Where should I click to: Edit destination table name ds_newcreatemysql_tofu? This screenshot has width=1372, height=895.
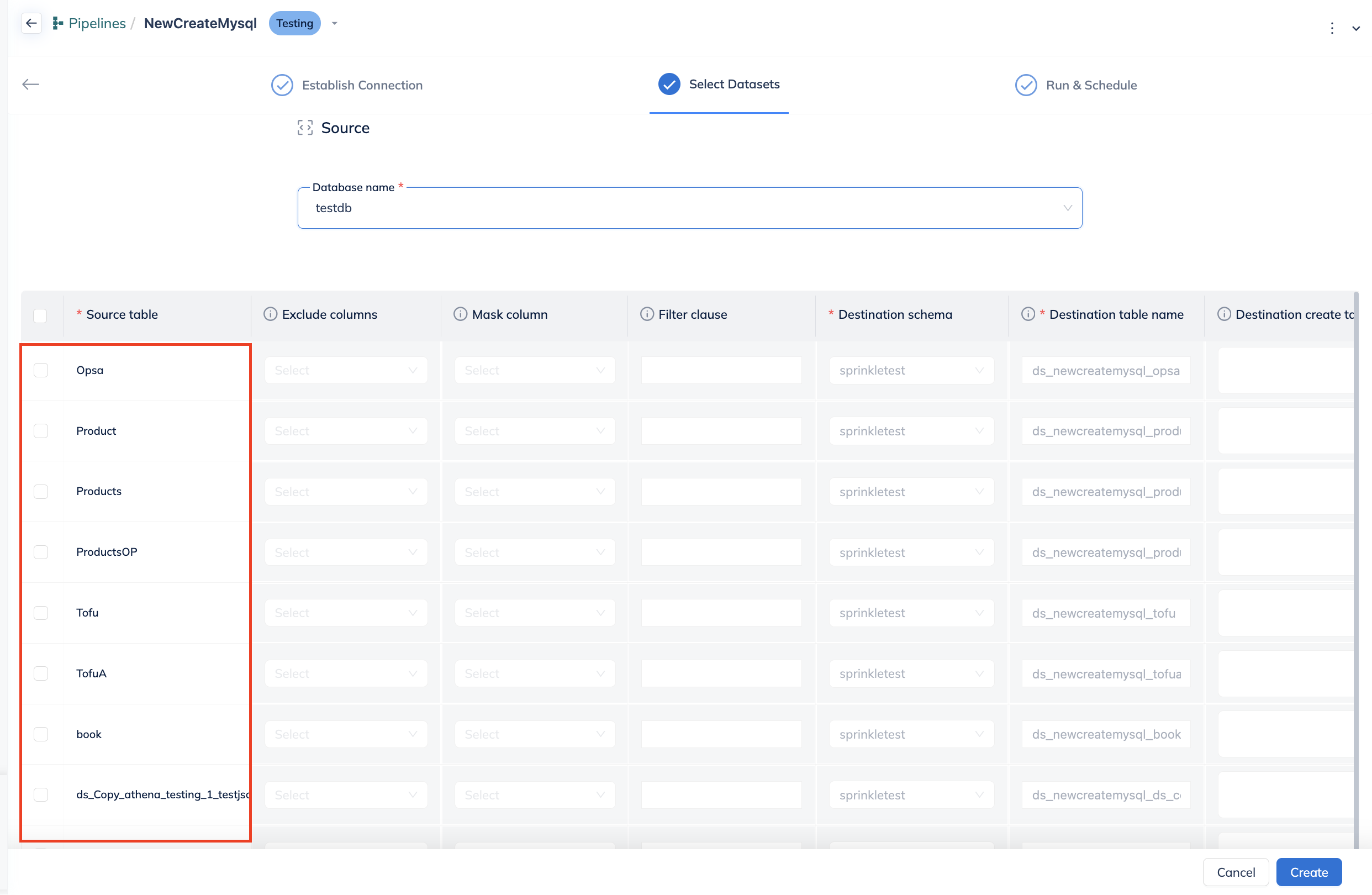click(x=1106, y=613)
